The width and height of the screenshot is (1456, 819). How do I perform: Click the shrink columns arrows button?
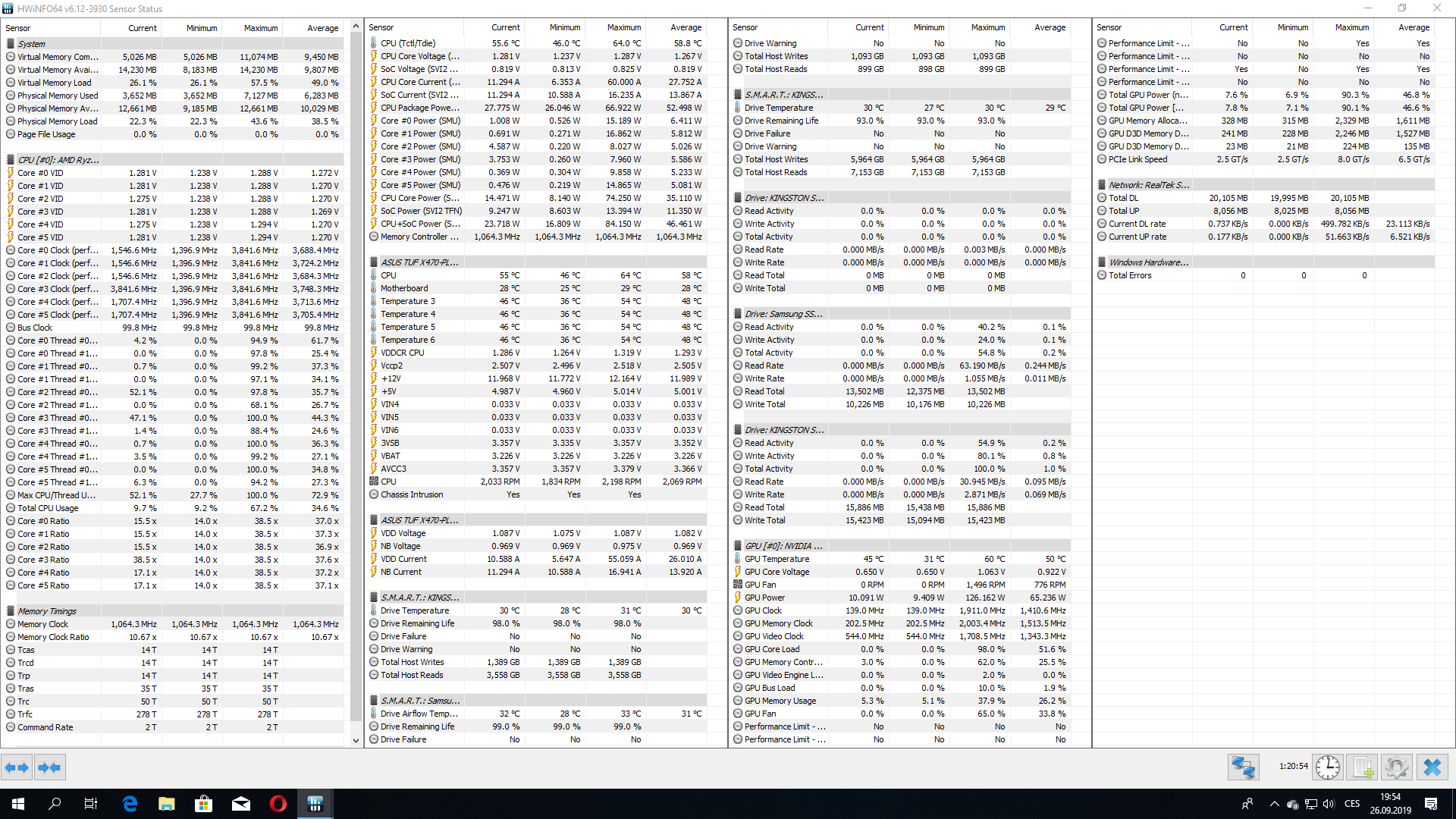click(50, 767)
